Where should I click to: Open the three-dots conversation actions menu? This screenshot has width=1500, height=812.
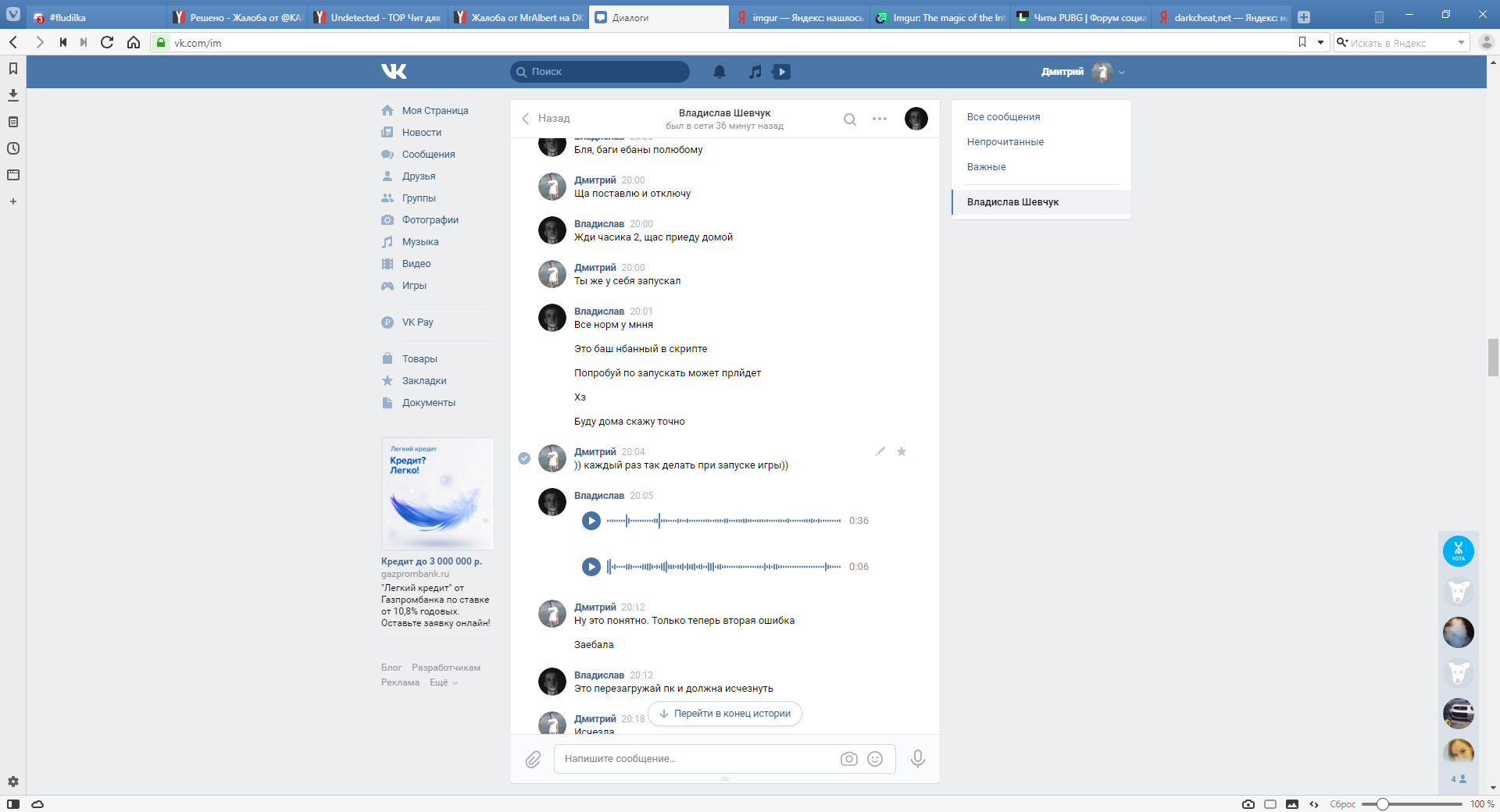point(880,119)
